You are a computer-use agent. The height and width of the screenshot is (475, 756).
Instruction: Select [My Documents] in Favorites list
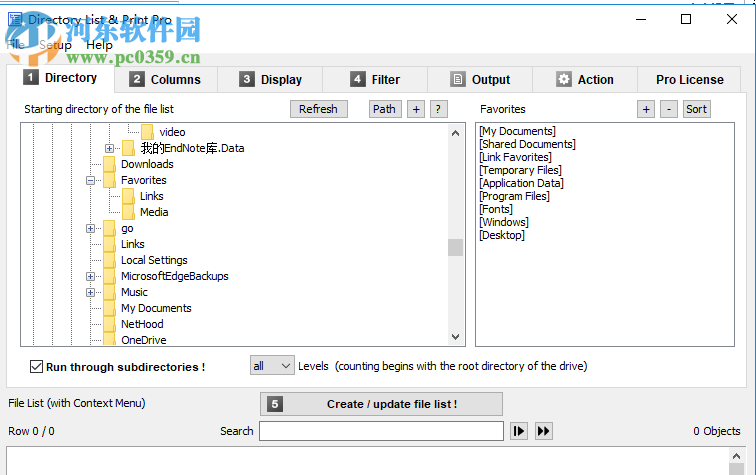click(x=517, y=131)
